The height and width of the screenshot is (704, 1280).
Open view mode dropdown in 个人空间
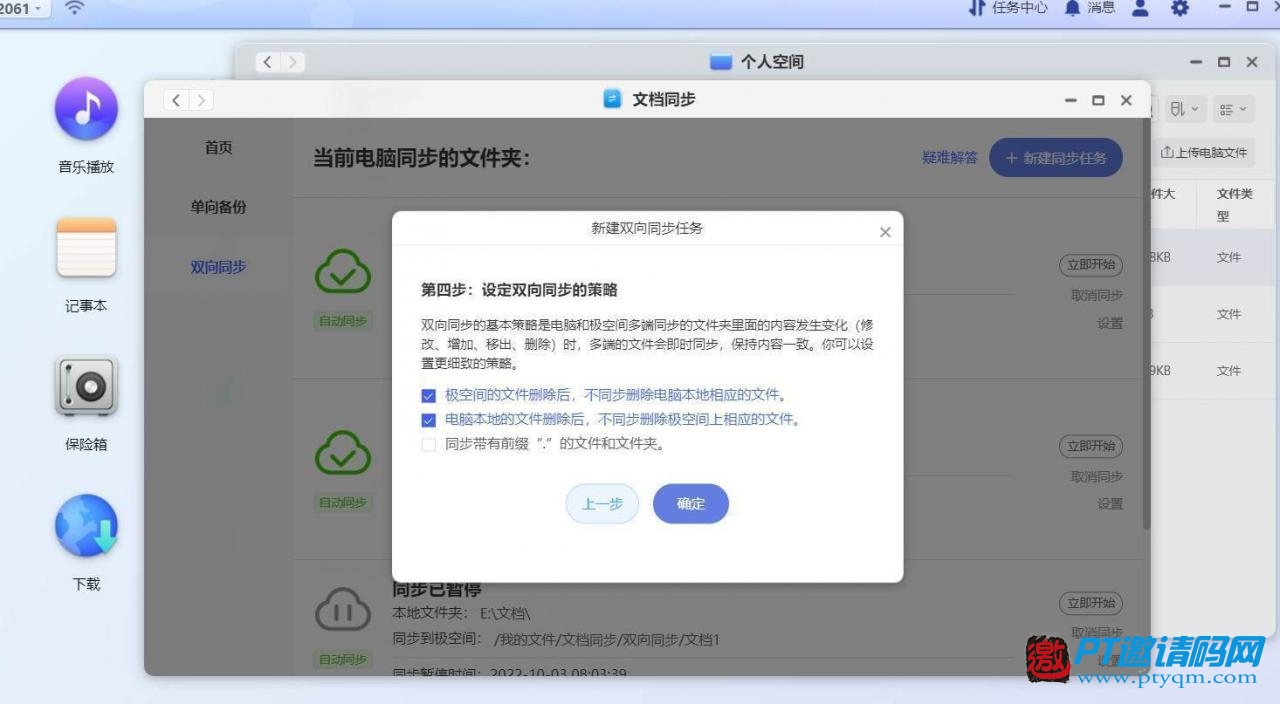coord(1232,109)
